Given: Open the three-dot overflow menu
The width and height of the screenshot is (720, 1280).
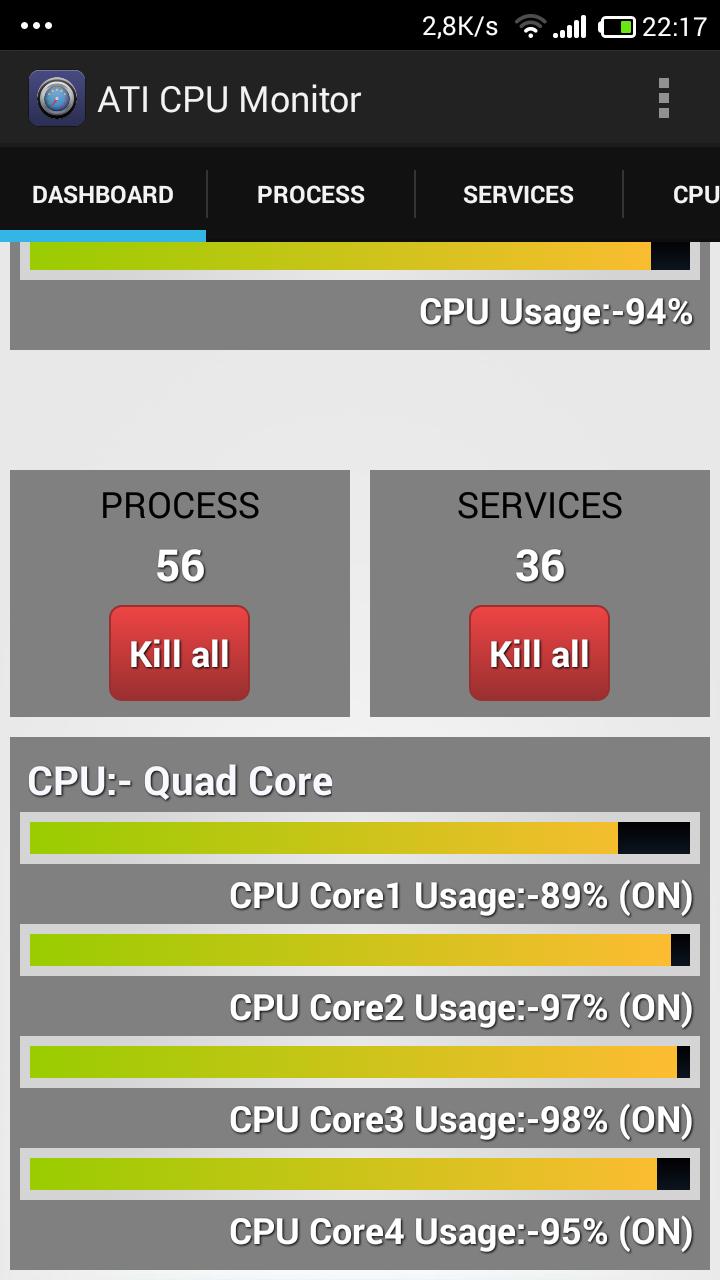Looking at the screenshot, I should 663,98.
